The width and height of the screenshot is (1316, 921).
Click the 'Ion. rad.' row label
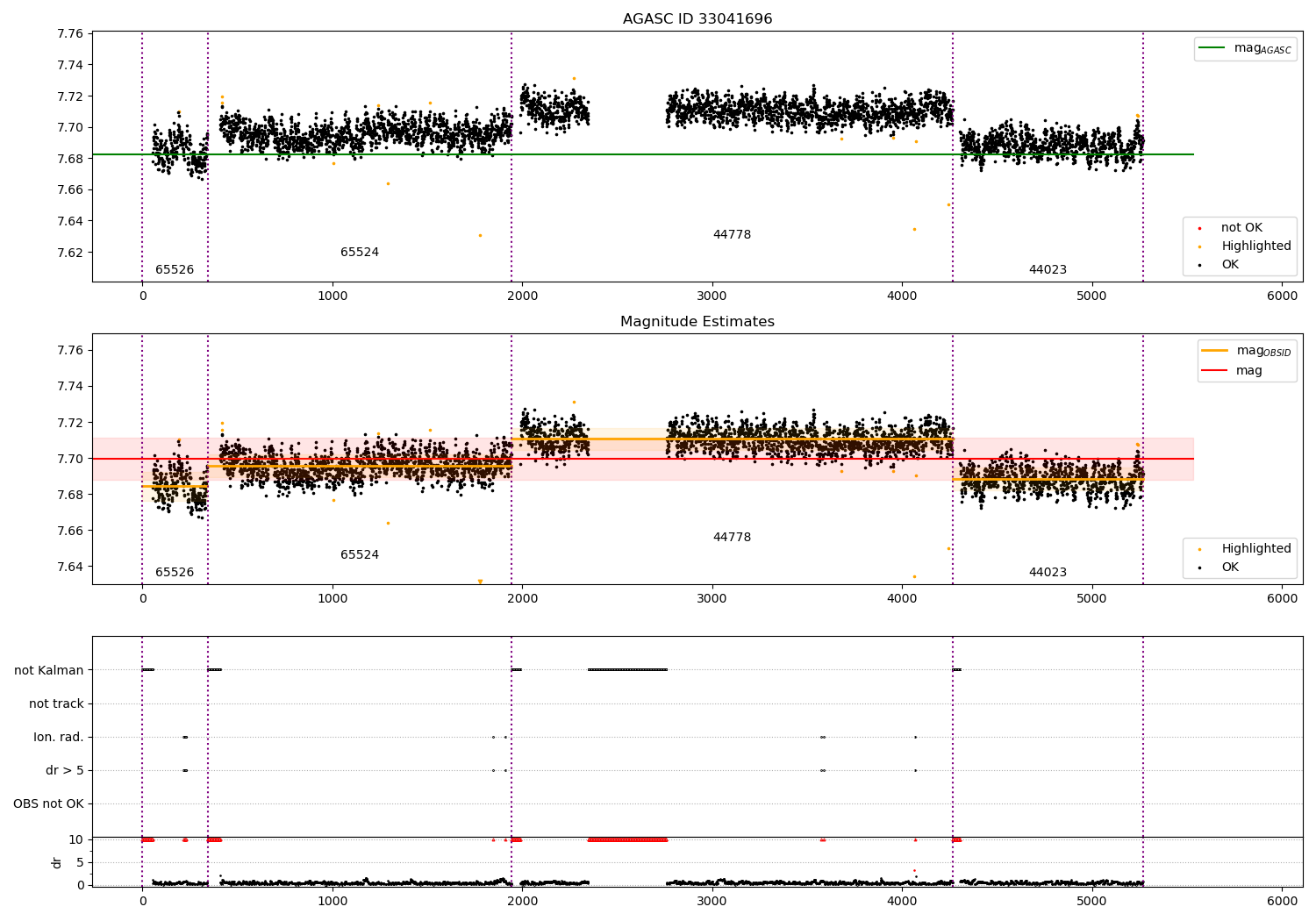click(x=59, y=737)
